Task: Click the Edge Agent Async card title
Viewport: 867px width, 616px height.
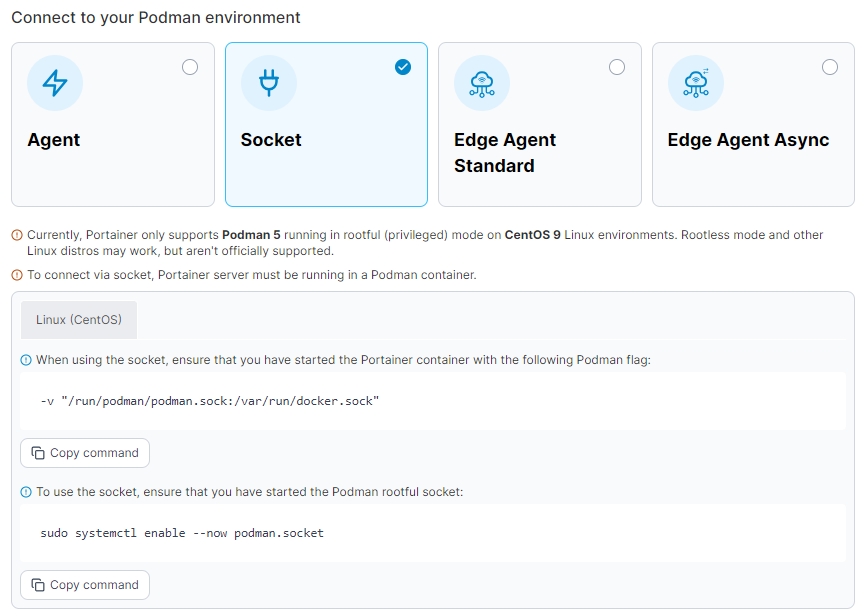Action: coord(748,140)
